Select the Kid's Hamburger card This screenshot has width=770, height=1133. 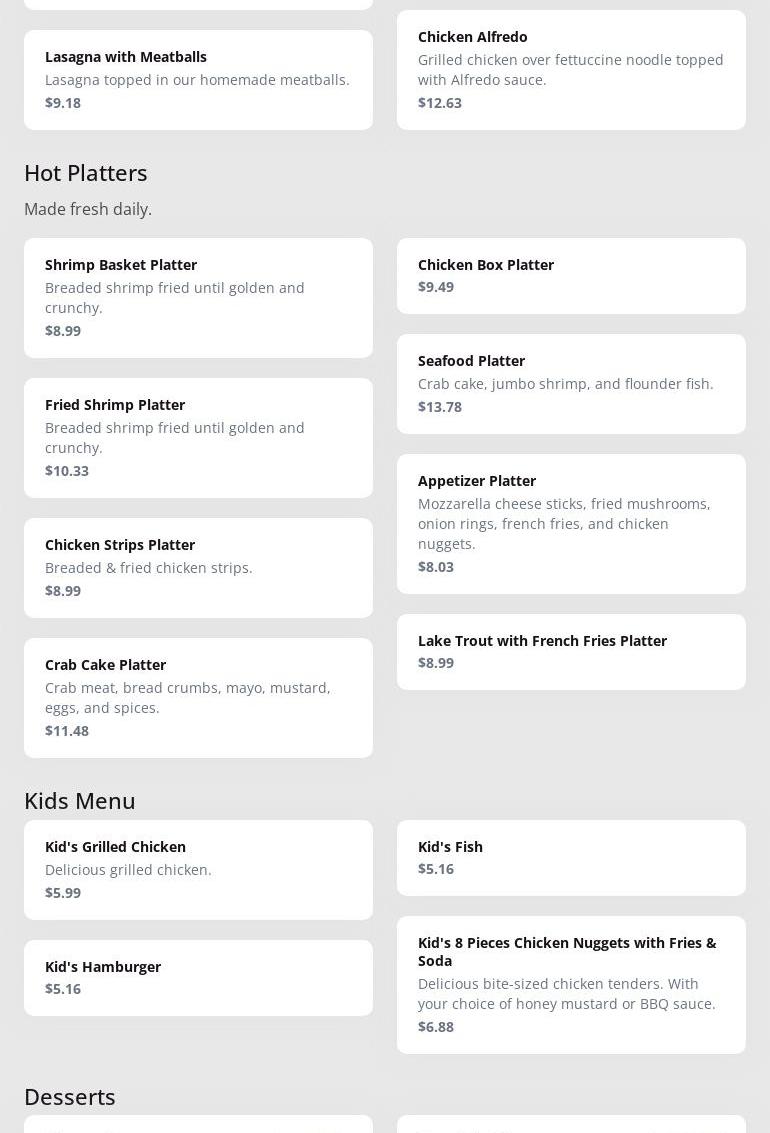[198, 977]
